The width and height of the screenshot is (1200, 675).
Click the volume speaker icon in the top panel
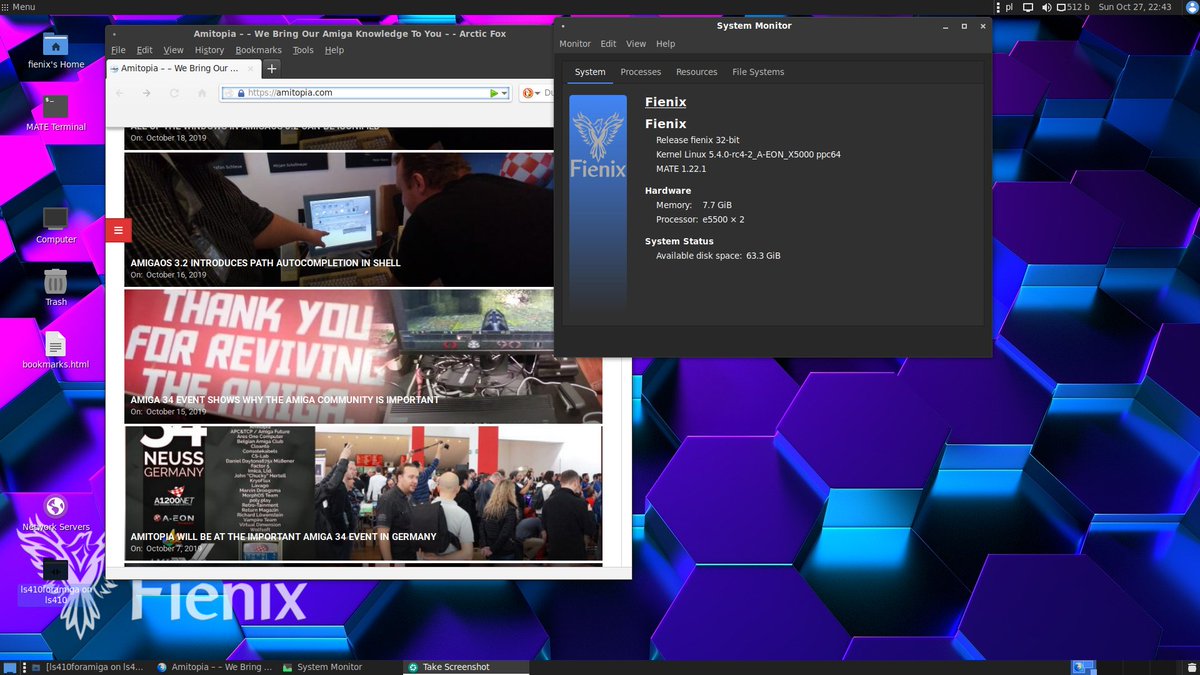1046,7
